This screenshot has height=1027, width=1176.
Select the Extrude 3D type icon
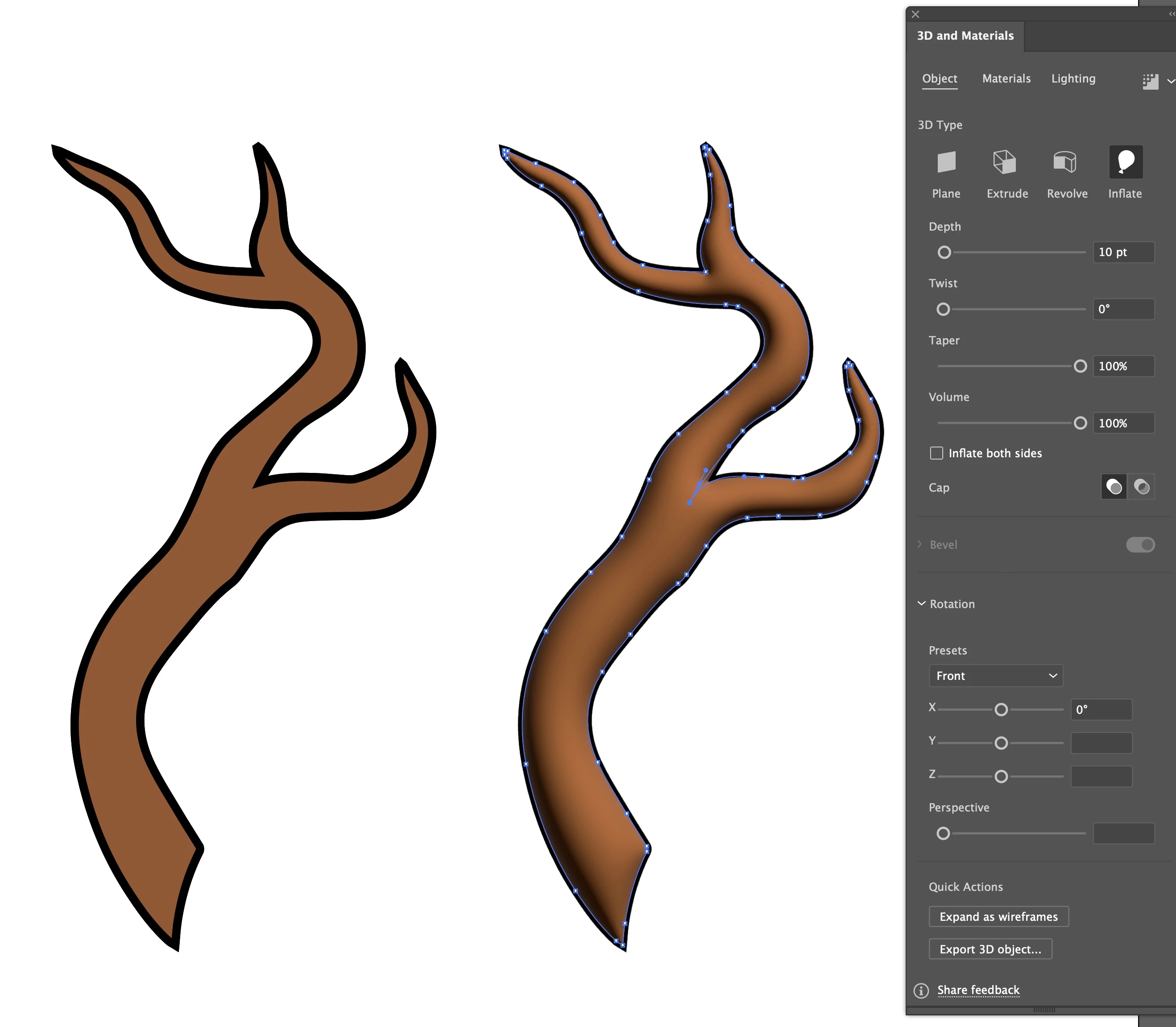[x=1005, y=162]
